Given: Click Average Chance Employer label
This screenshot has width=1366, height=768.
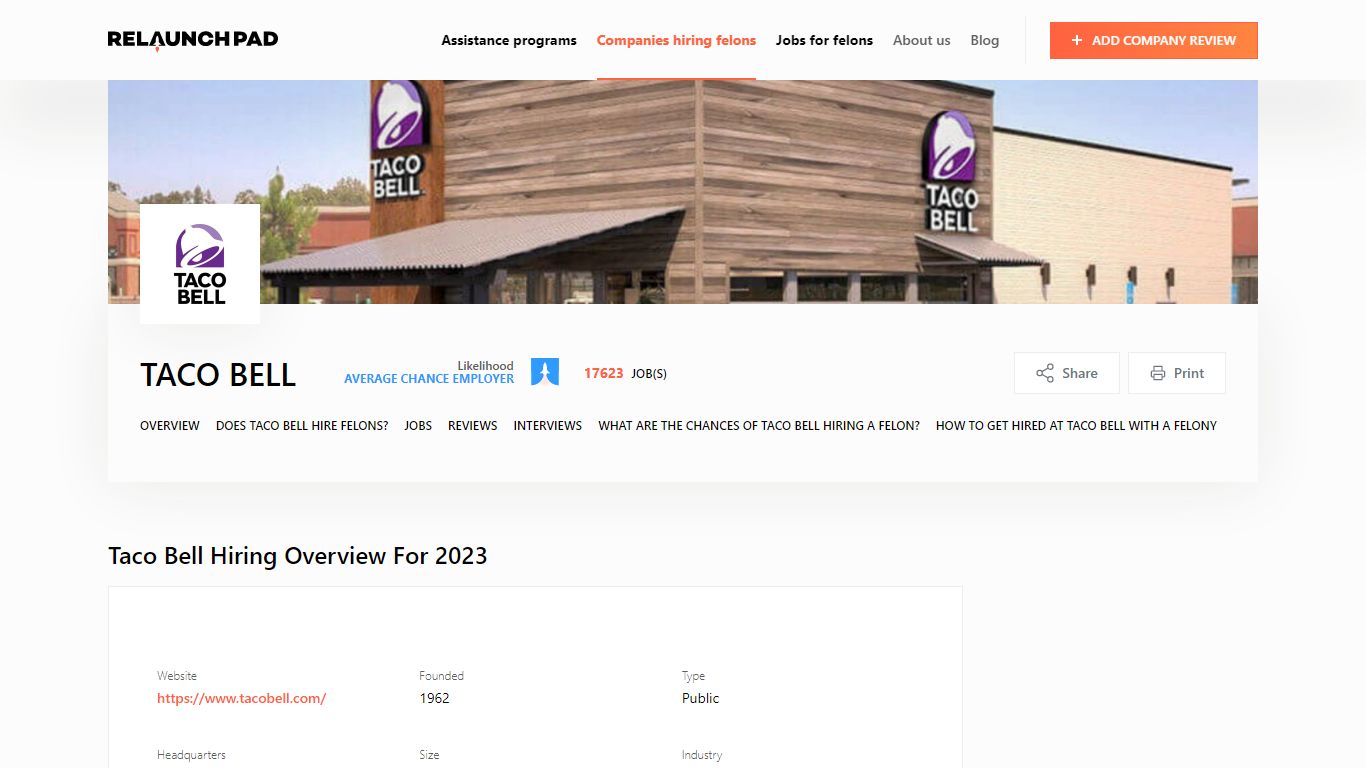Looking at the screenshot, I should (429, 379).
